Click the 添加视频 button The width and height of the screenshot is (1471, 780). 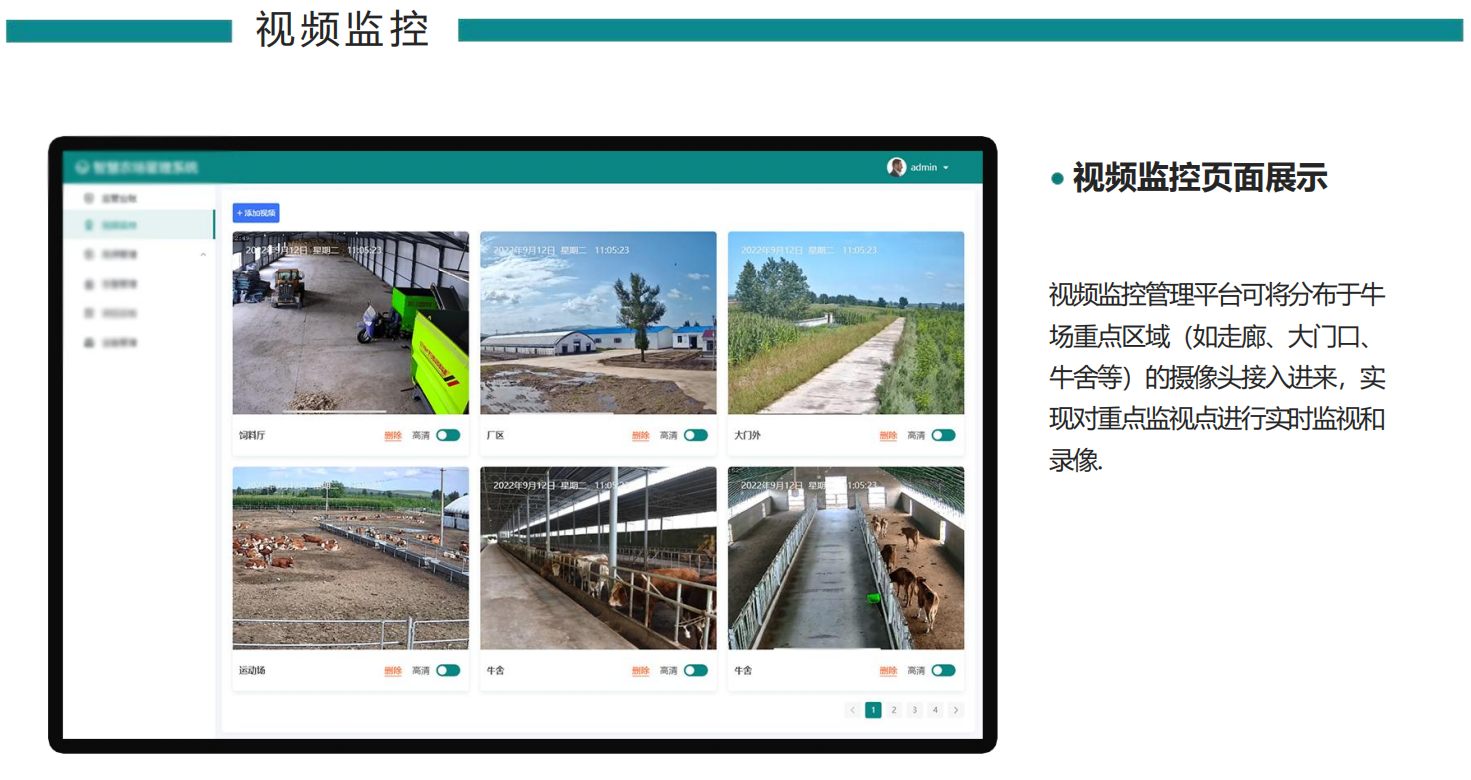256,213
